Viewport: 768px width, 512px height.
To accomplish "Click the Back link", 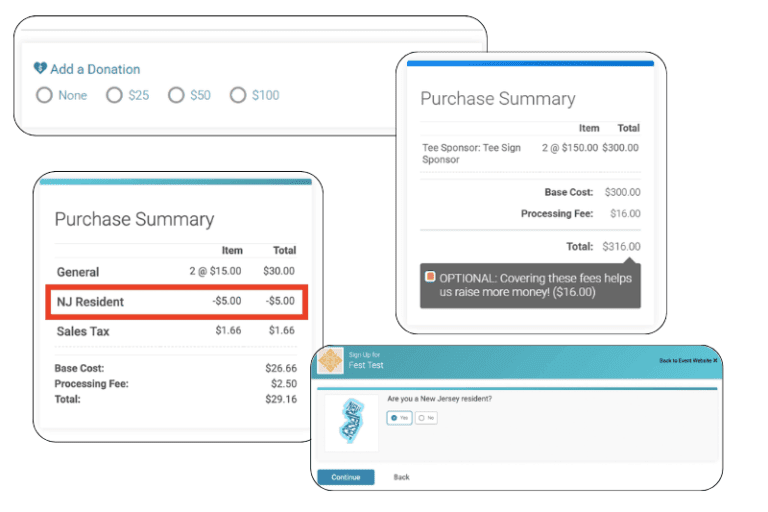I will coord(401,477).
